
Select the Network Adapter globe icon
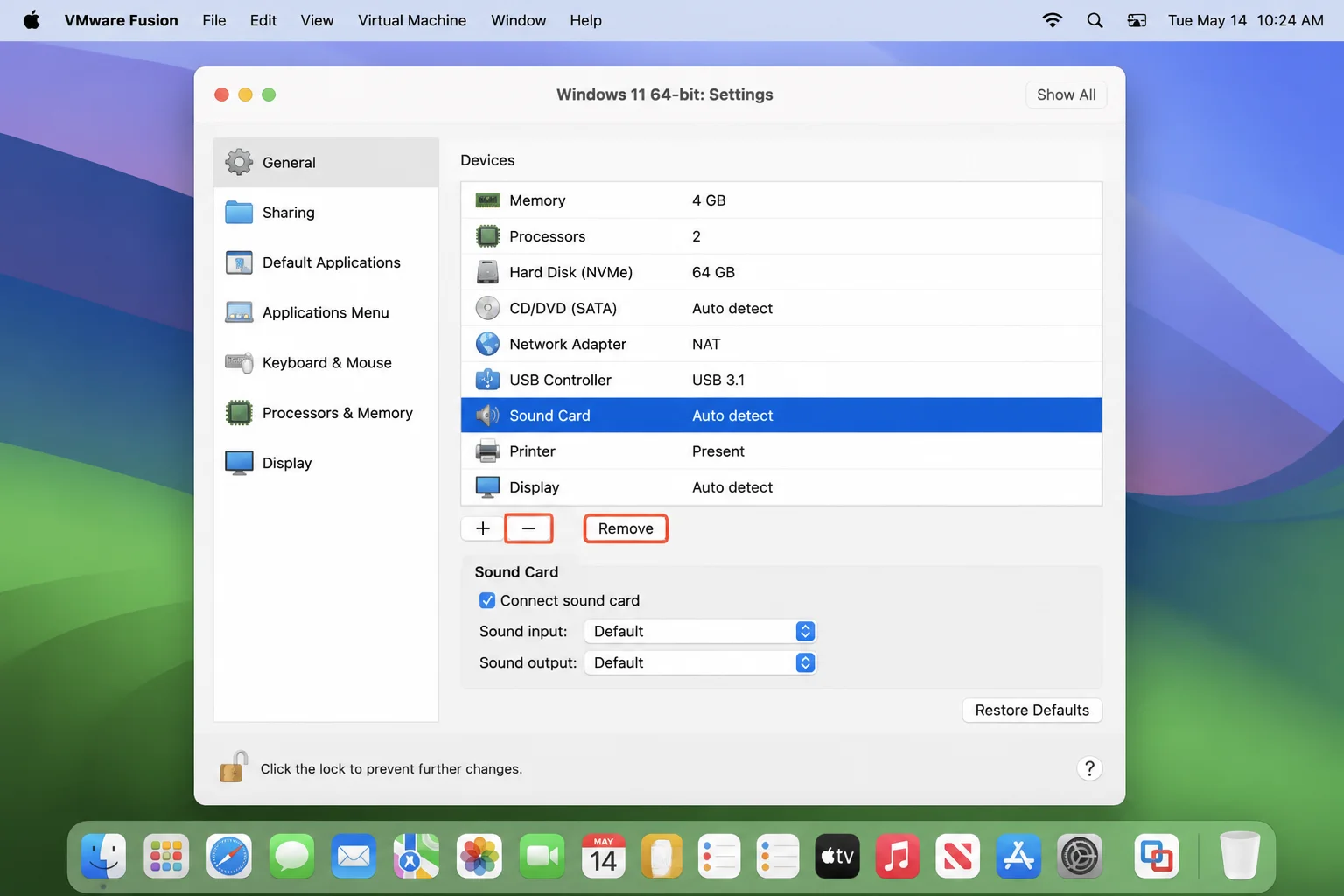[487, 344]
